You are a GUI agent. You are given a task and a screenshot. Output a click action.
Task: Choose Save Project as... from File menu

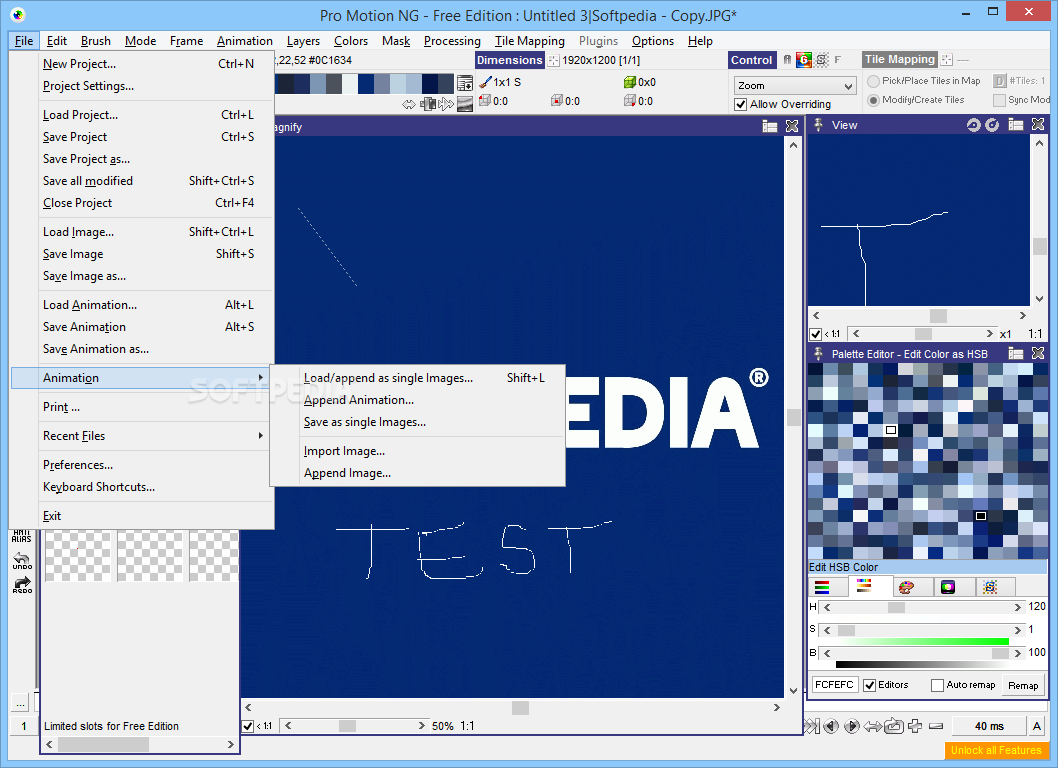pyautogui.click(x=86, y=159)
